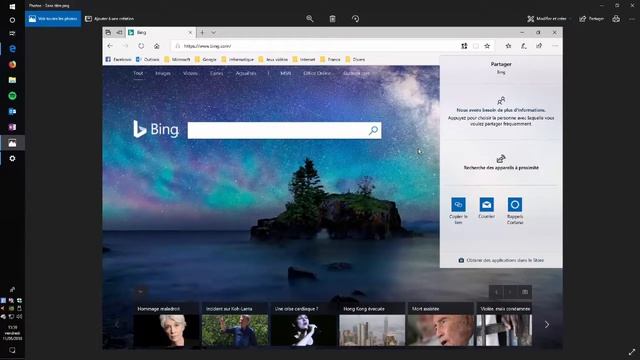Click the Edge home icon in the screenshot
This screenshot has height=360, width=640.
157,46
